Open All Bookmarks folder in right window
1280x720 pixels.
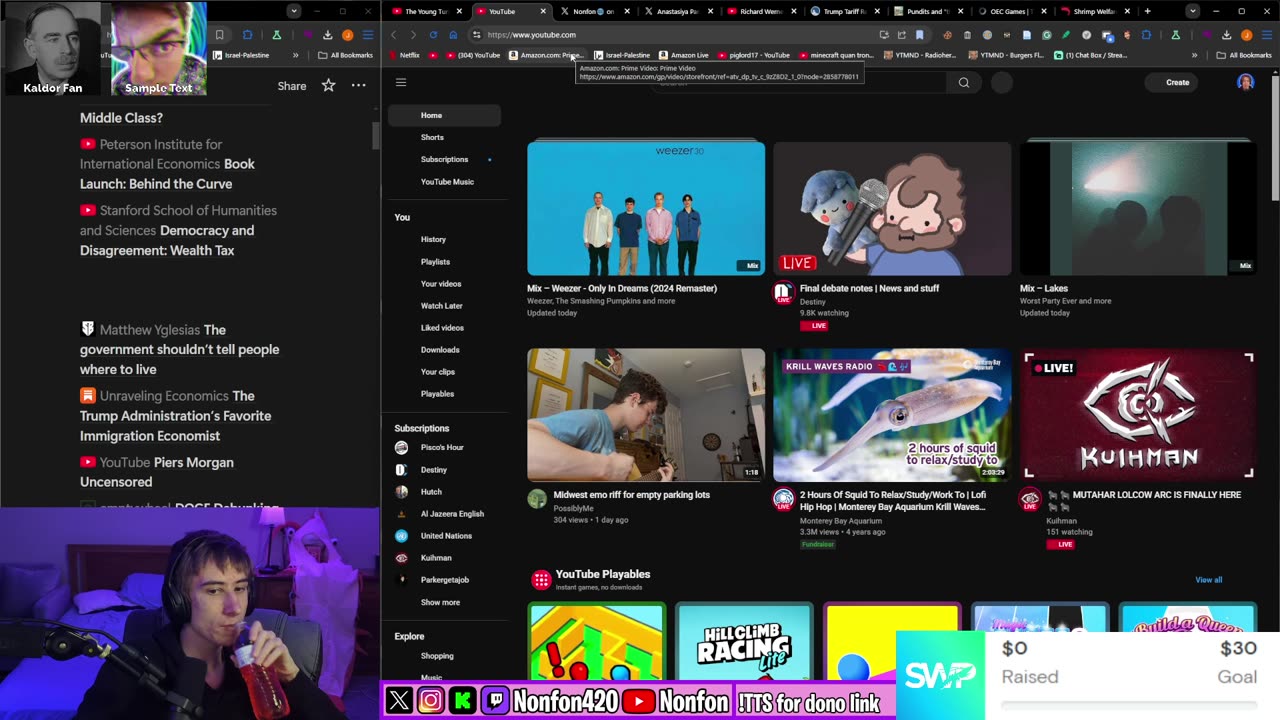point(1244,55)
